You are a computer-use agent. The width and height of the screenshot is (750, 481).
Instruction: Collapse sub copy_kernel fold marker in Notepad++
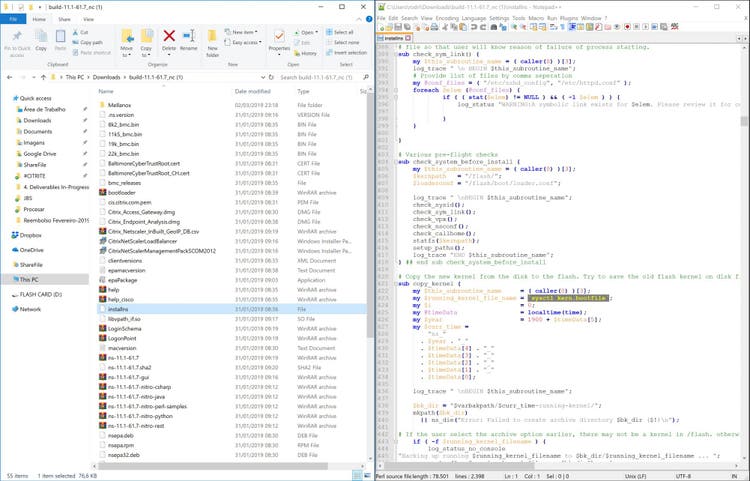pos(396,284)
